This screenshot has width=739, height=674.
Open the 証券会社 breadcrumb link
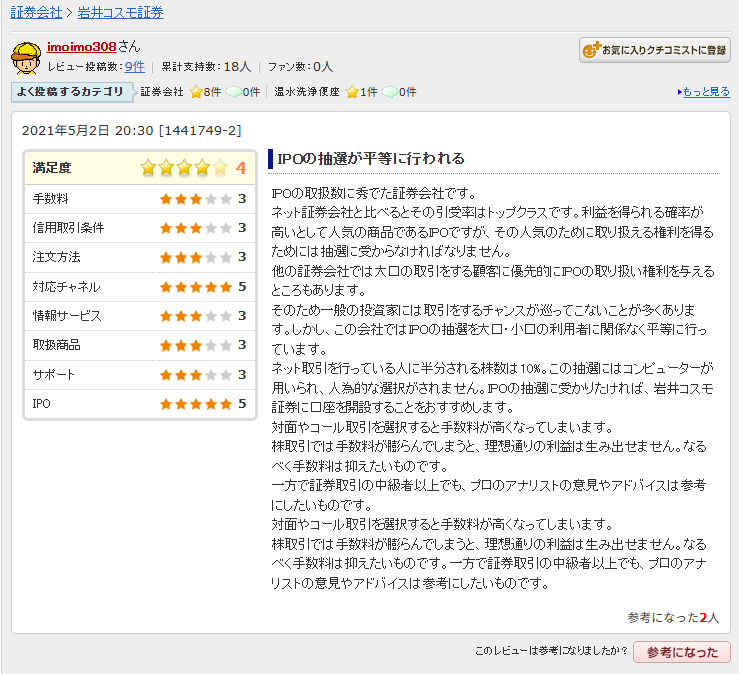pos(35,13)
